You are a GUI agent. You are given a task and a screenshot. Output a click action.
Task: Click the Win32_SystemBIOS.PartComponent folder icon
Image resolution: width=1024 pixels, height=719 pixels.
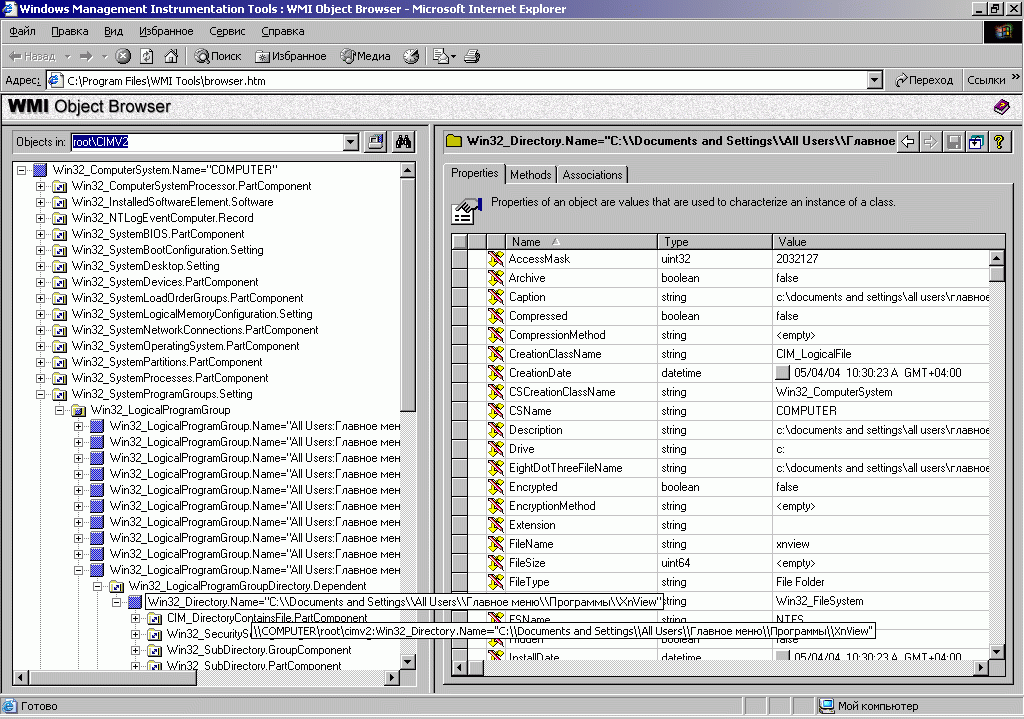click(x=59, y=234)
